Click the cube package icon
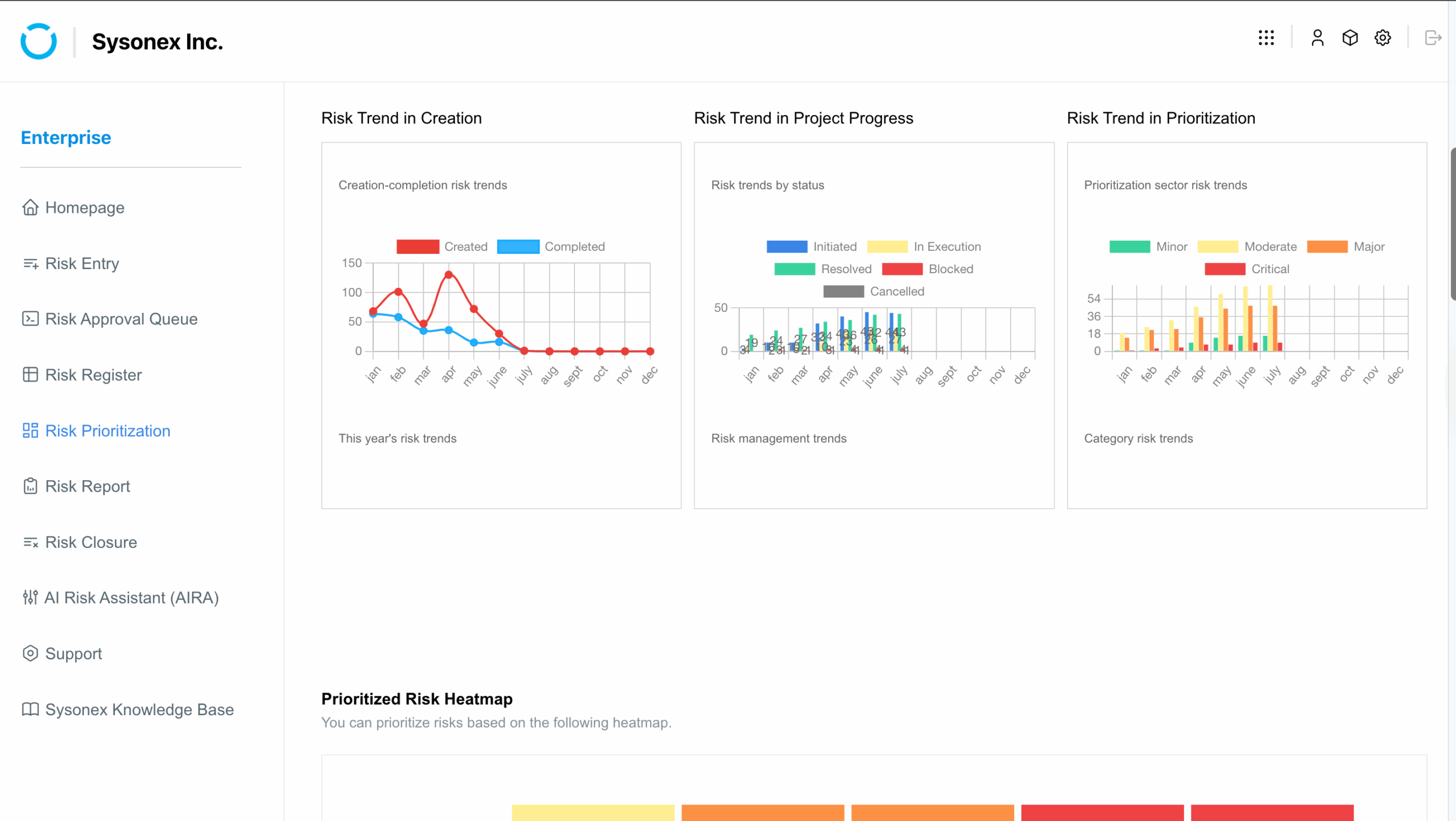Viewport: 1456px width, 821px height. [x=1350, y=38]
